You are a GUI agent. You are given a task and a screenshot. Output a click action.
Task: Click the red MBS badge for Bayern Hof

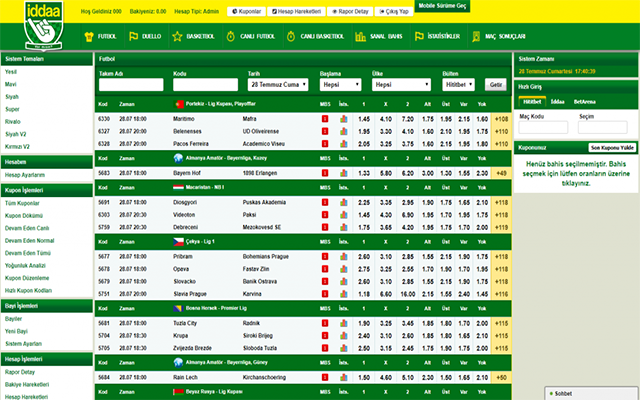tap(324, 172)
